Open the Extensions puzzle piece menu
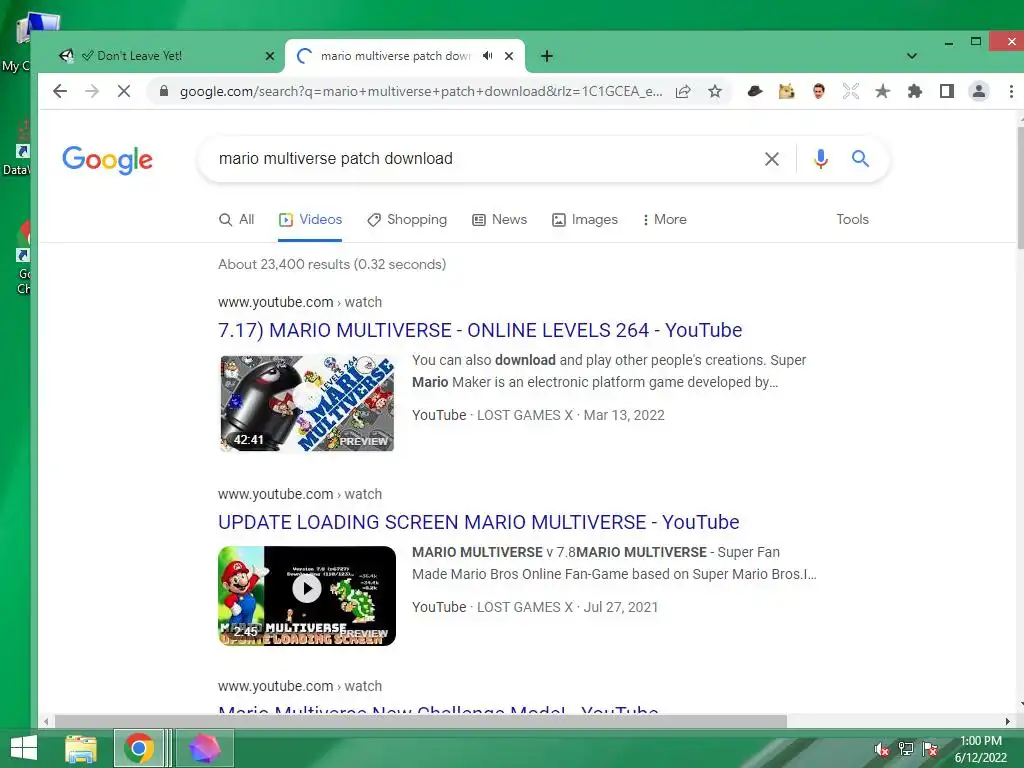This screenshot has width=1024, height=768. (x=915, y=91)
